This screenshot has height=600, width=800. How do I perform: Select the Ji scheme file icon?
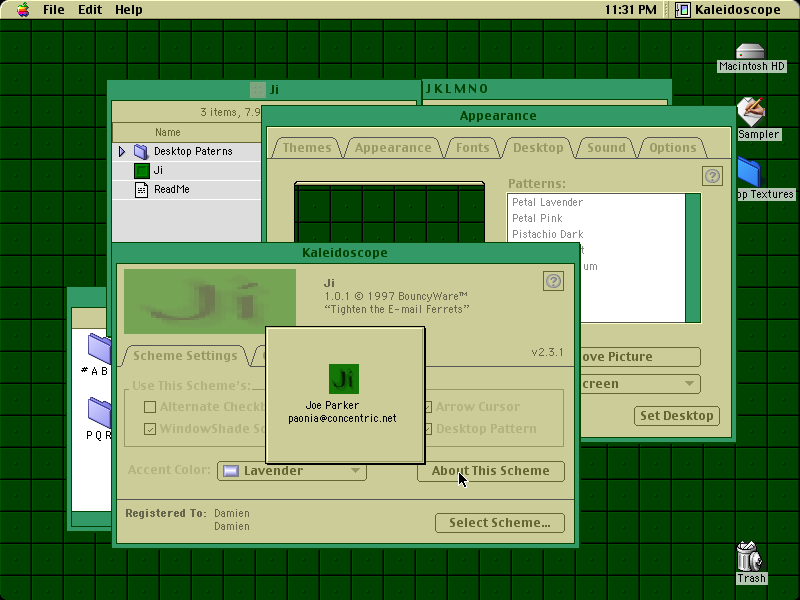coord(142,170)
